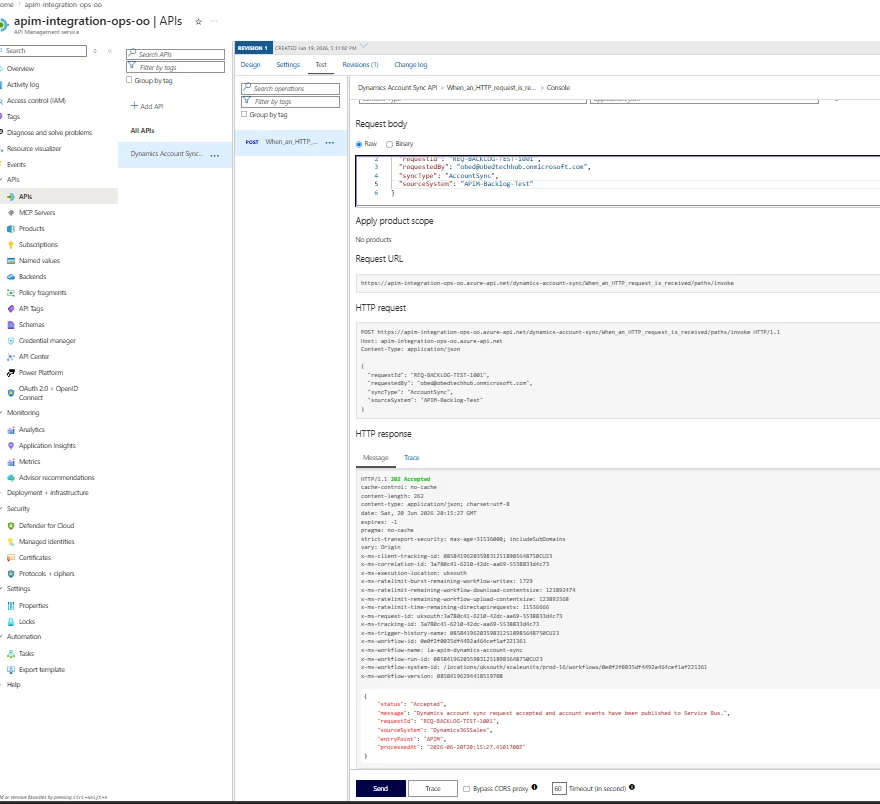Open the Change log tab
Screen dimensions: 880x804
(x=410, y=65)
